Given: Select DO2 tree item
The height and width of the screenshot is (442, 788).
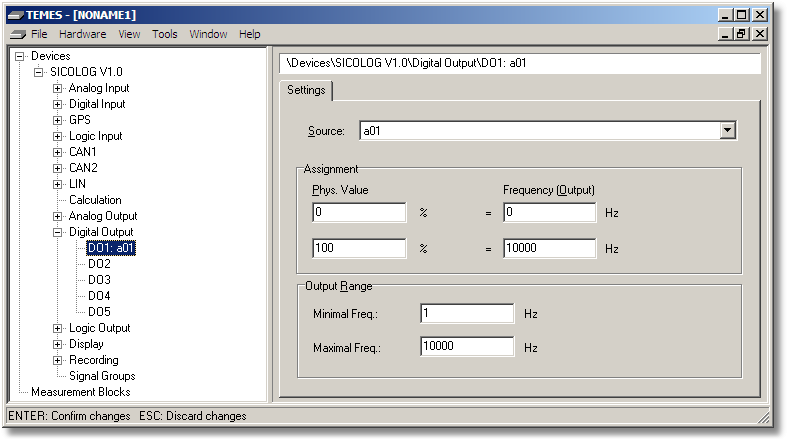Looking at the screenshot, I should point(99,264).
